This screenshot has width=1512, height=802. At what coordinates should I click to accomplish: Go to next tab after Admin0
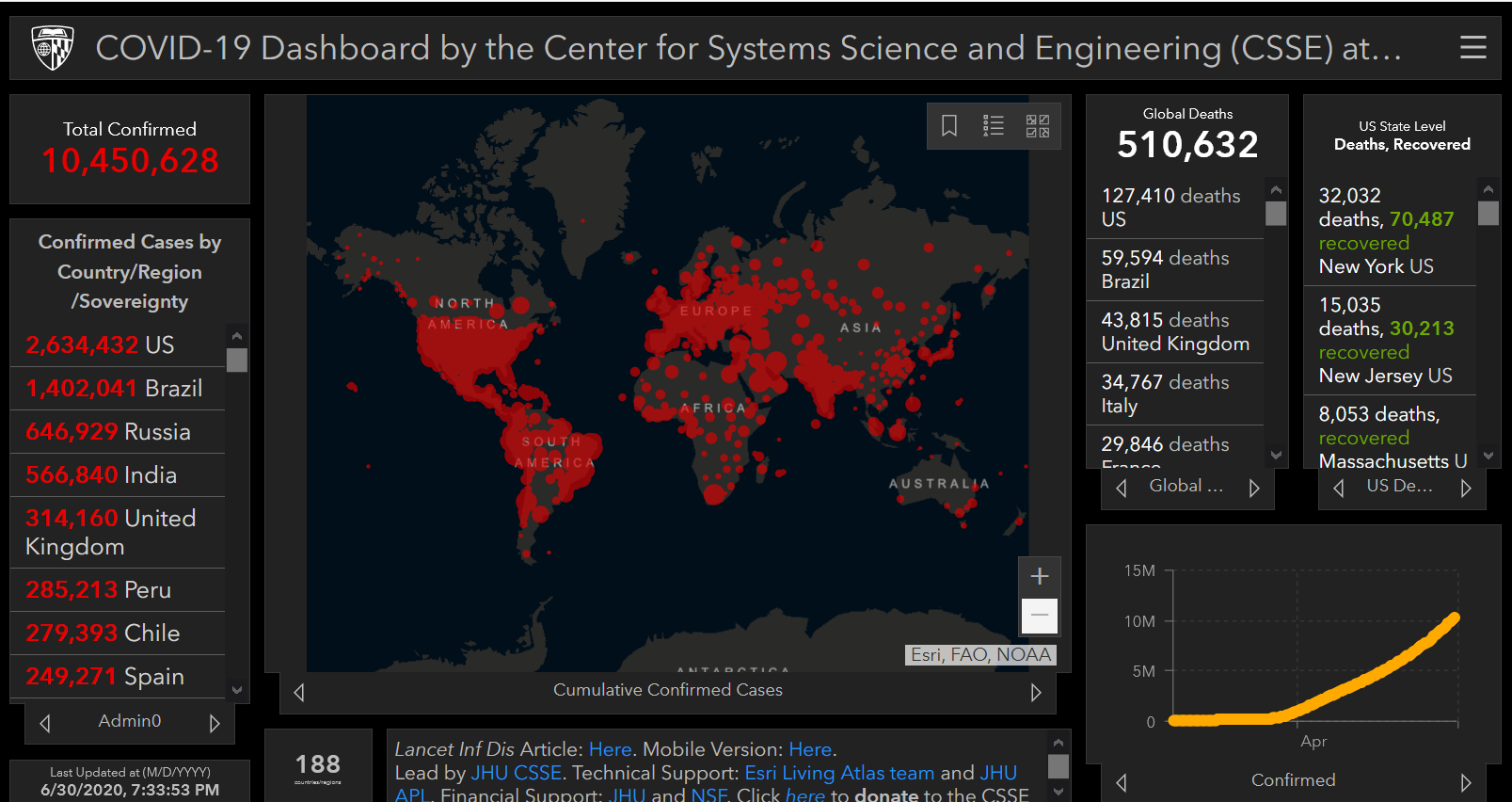tap(215, 723)
